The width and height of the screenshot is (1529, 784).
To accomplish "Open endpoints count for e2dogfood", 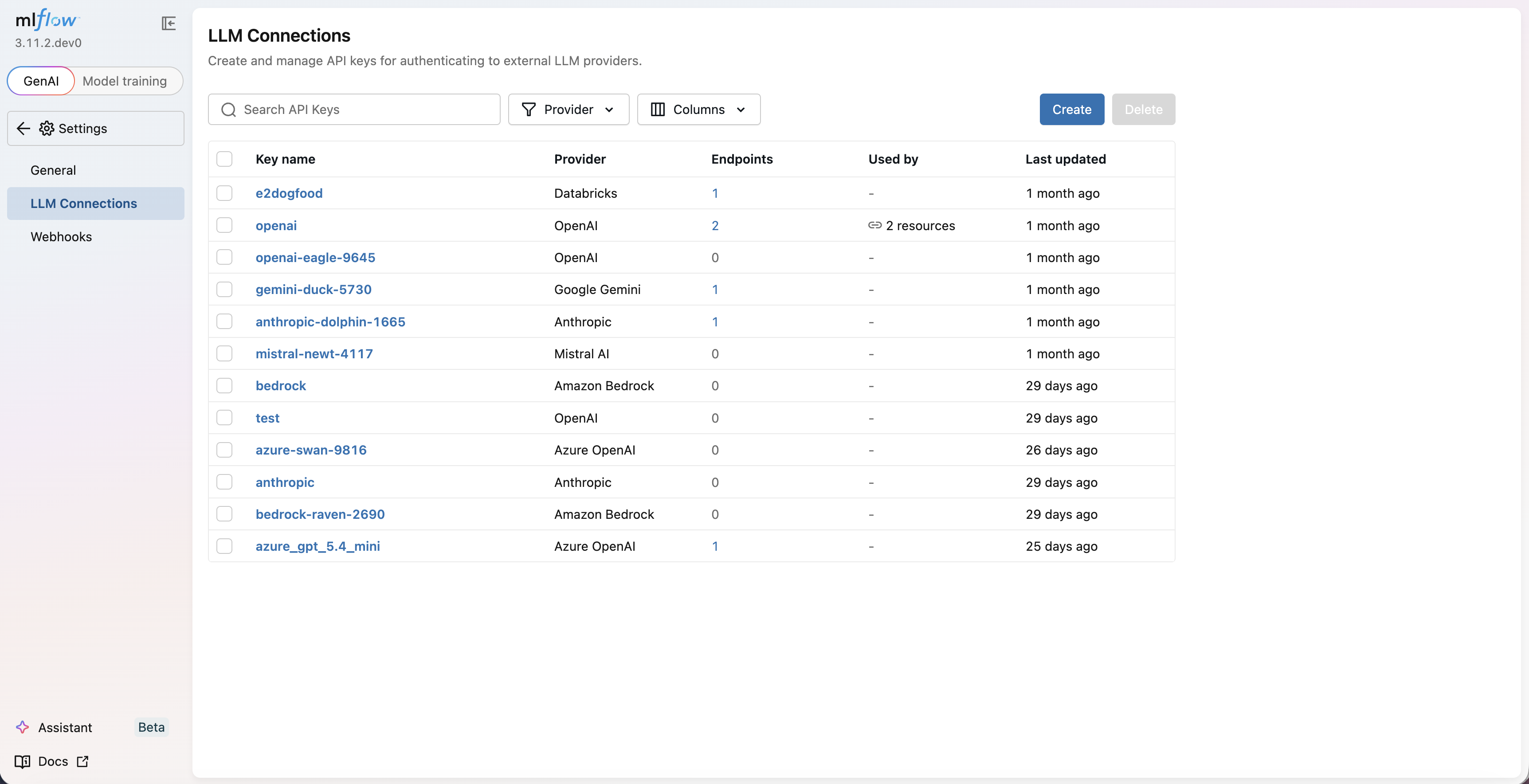I will [715, 193].
